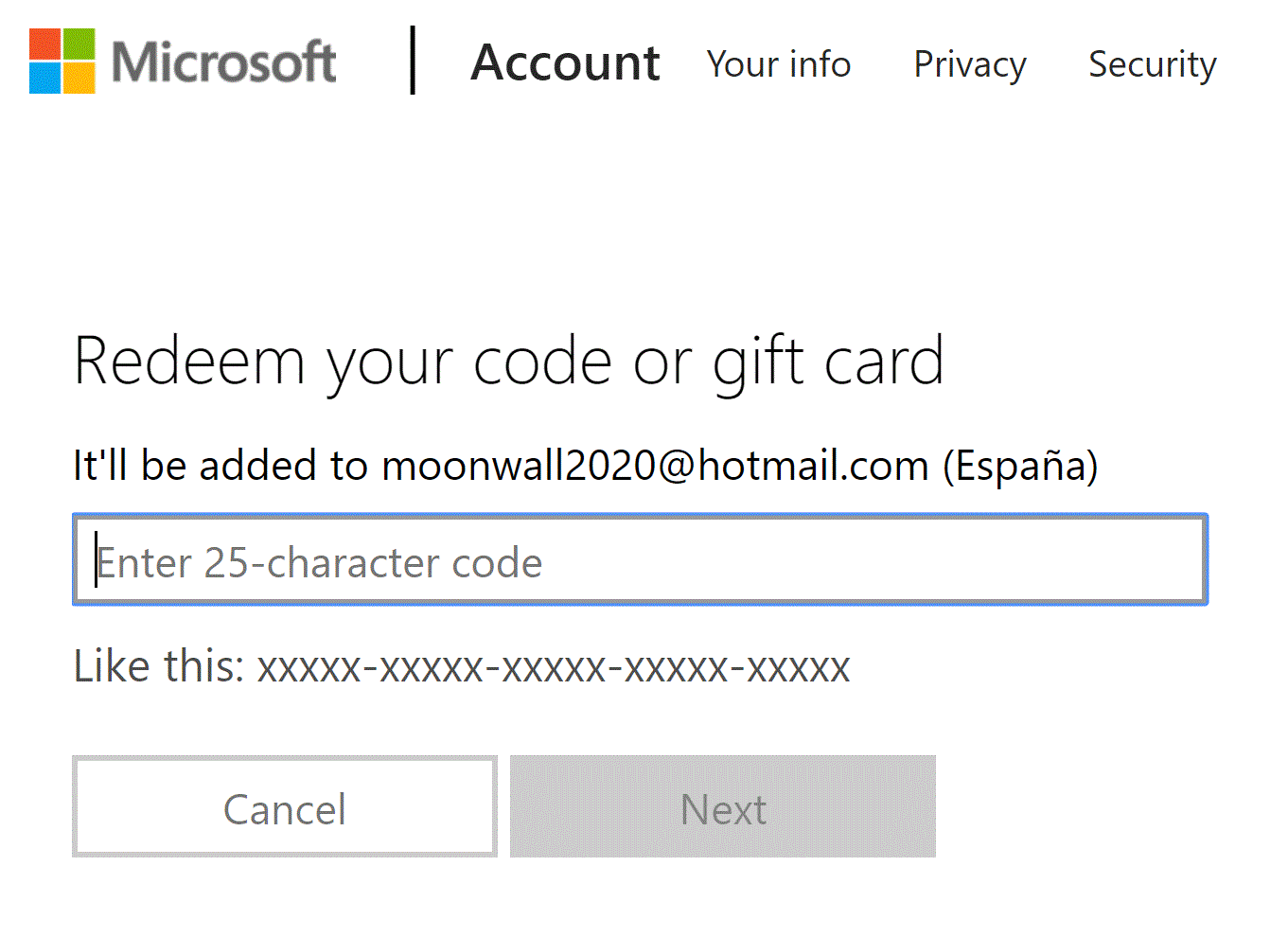Image resolution: width=1288 pixels, height=937 pixels.
Task: Click the Microsoft four-square logo
Action: (62, 62)
